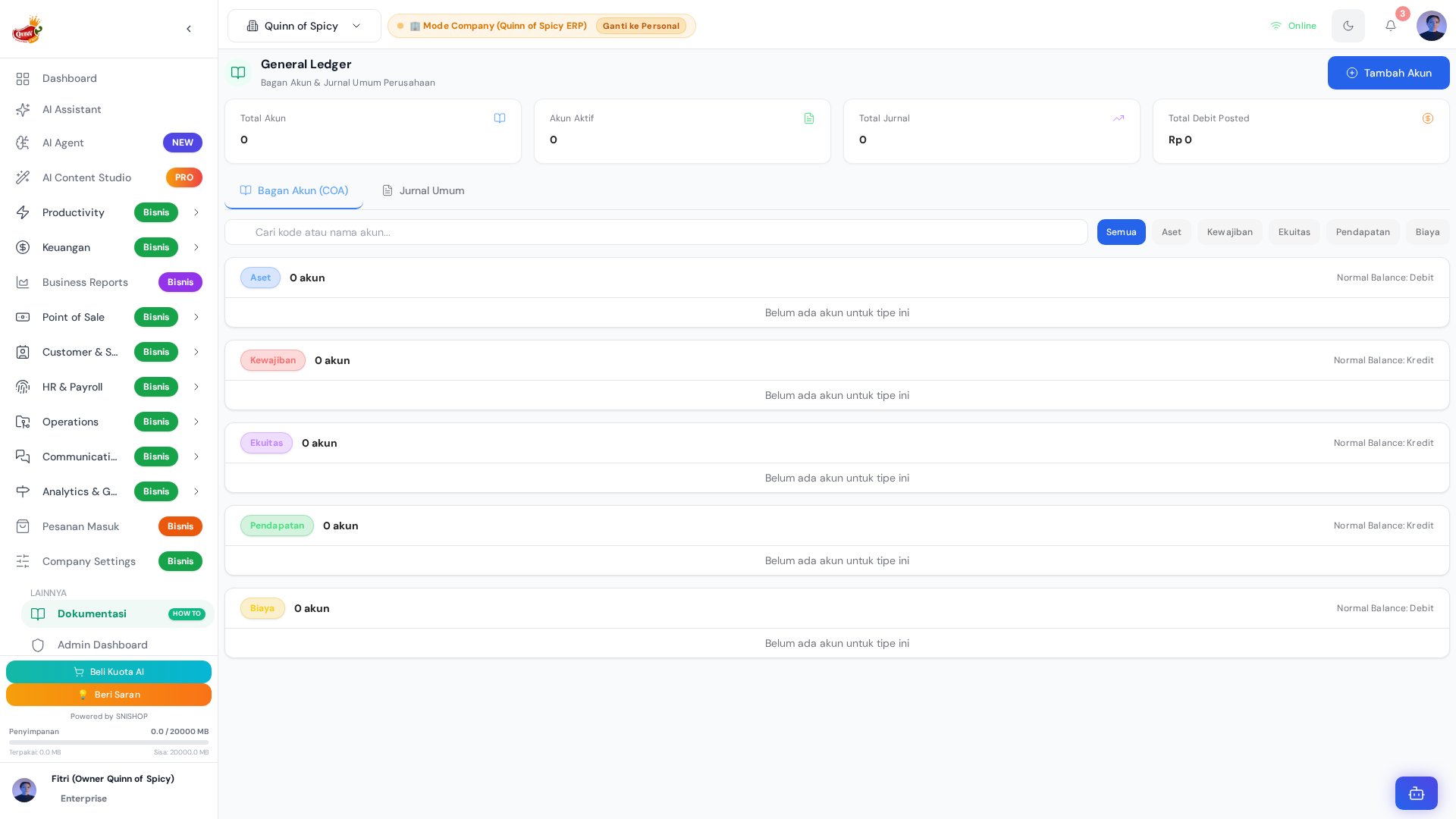Filter accounts by Aset
The width and height of the screenshot is (1456, 819).
[1171, 232]
